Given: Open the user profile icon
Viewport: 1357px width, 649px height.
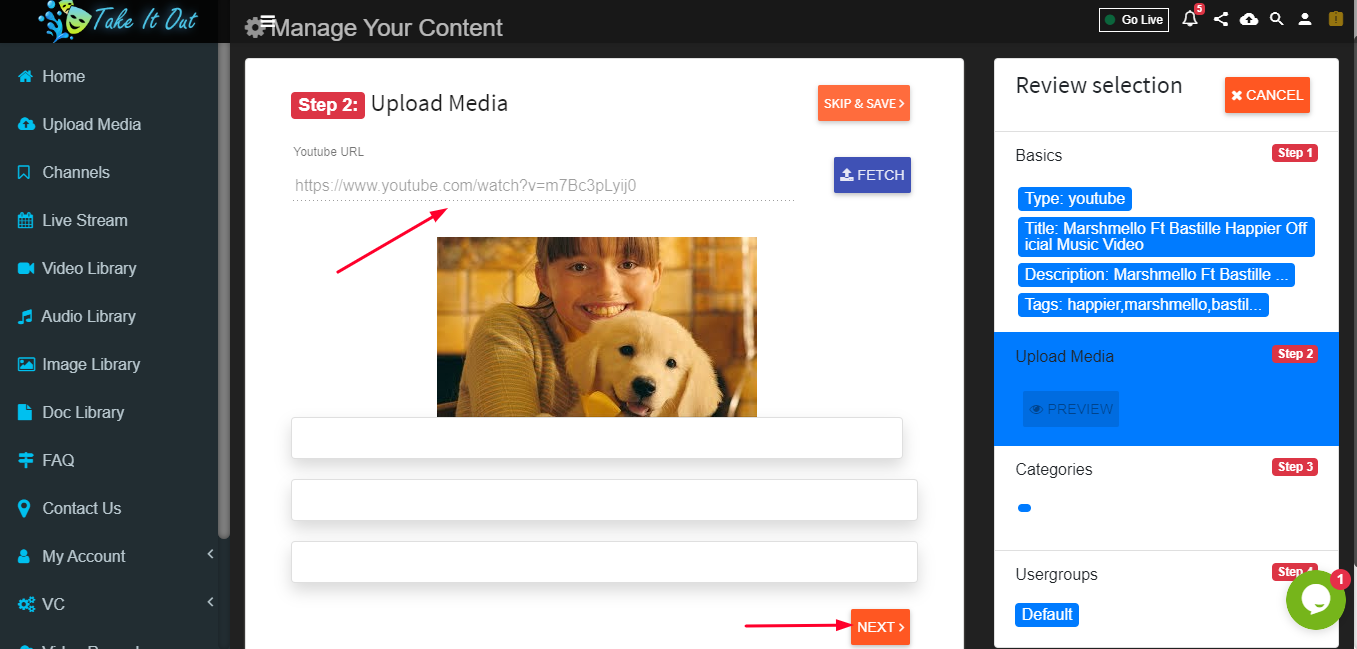Looking at the screenshot, I should click(1305, 19).
